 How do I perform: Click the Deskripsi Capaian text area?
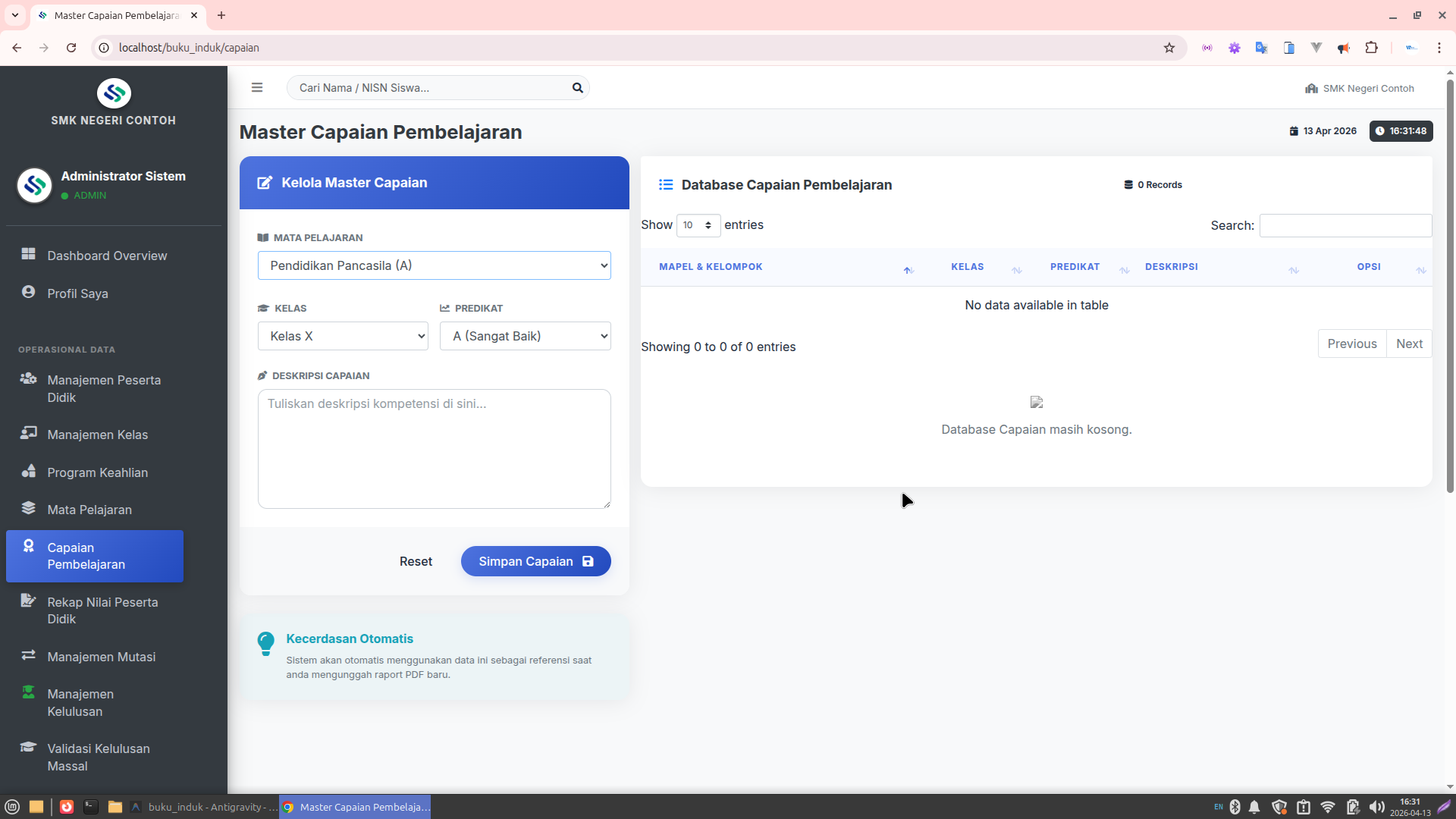tap(434, 449)
